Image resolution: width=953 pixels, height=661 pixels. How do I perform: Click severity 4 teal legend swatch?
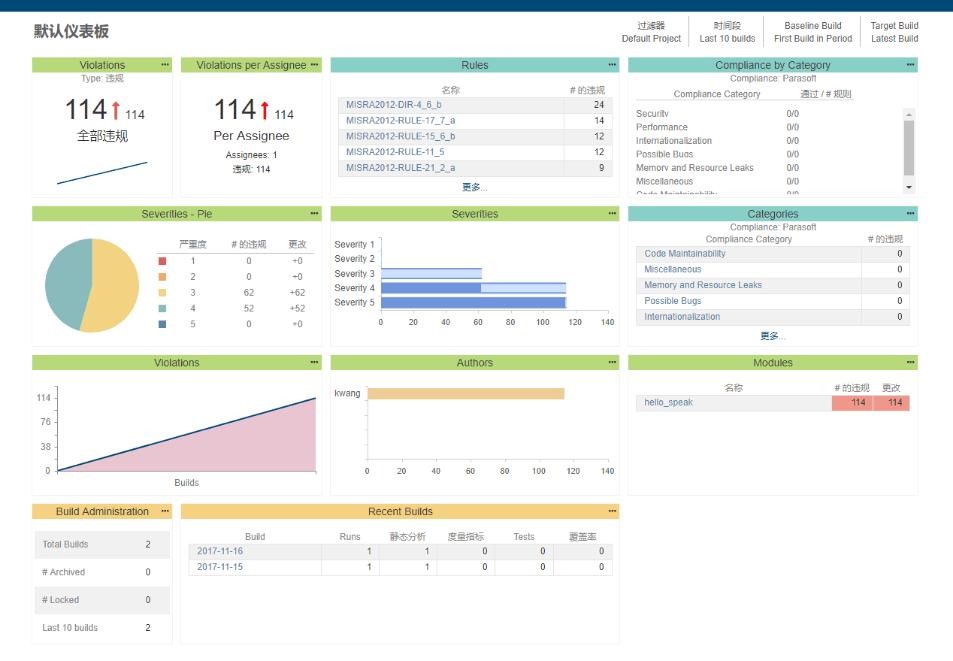coord(162,308)
